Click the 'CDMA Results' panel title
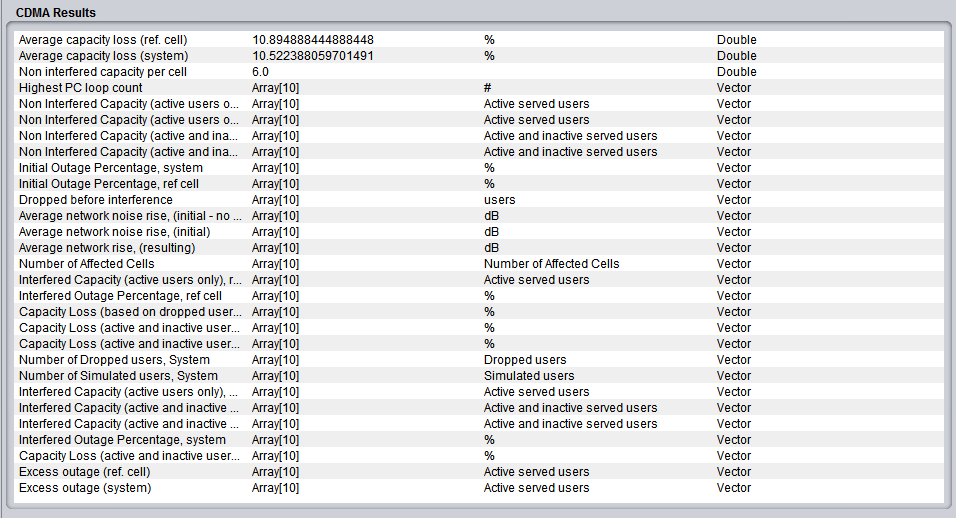 coord(55,13)
